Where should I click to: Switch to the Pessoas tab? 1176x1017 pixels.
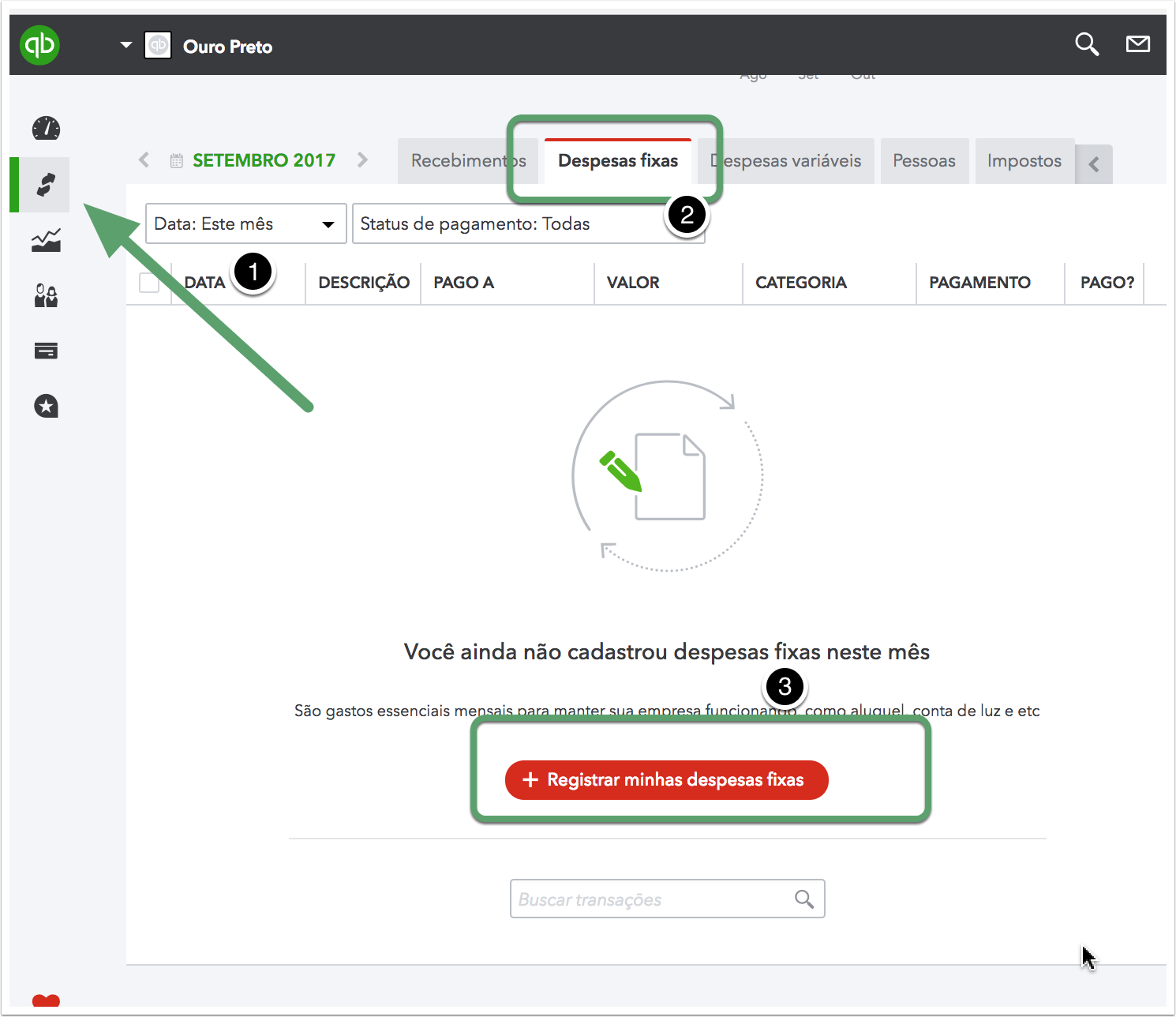(x=924, y=161)
